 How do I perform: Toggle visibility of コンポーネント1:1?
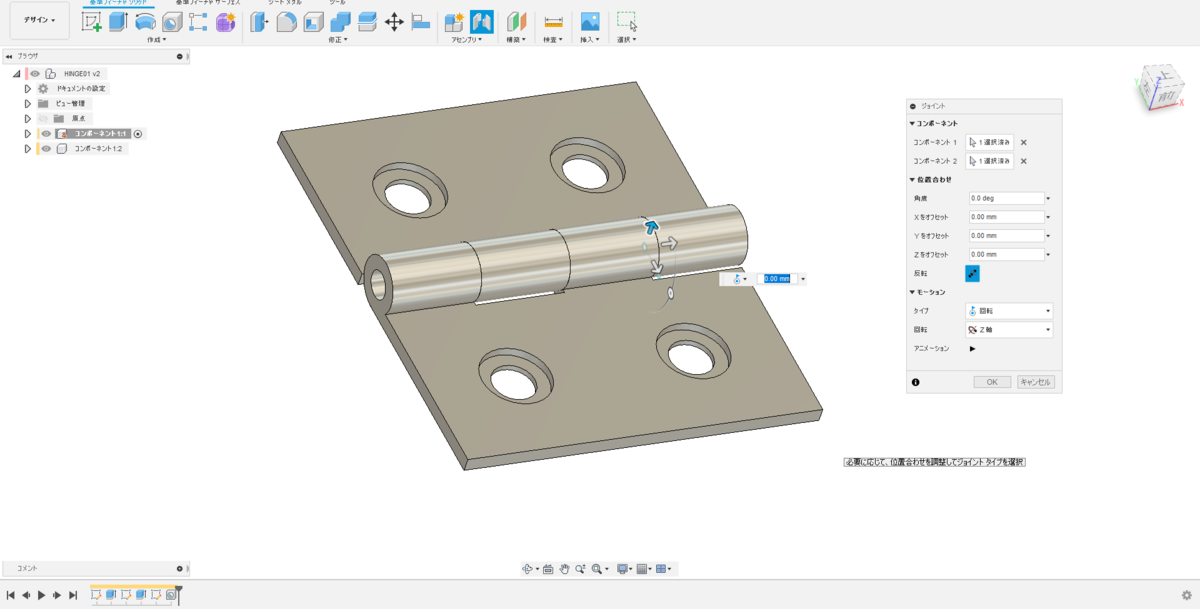[x=46, y=134]
